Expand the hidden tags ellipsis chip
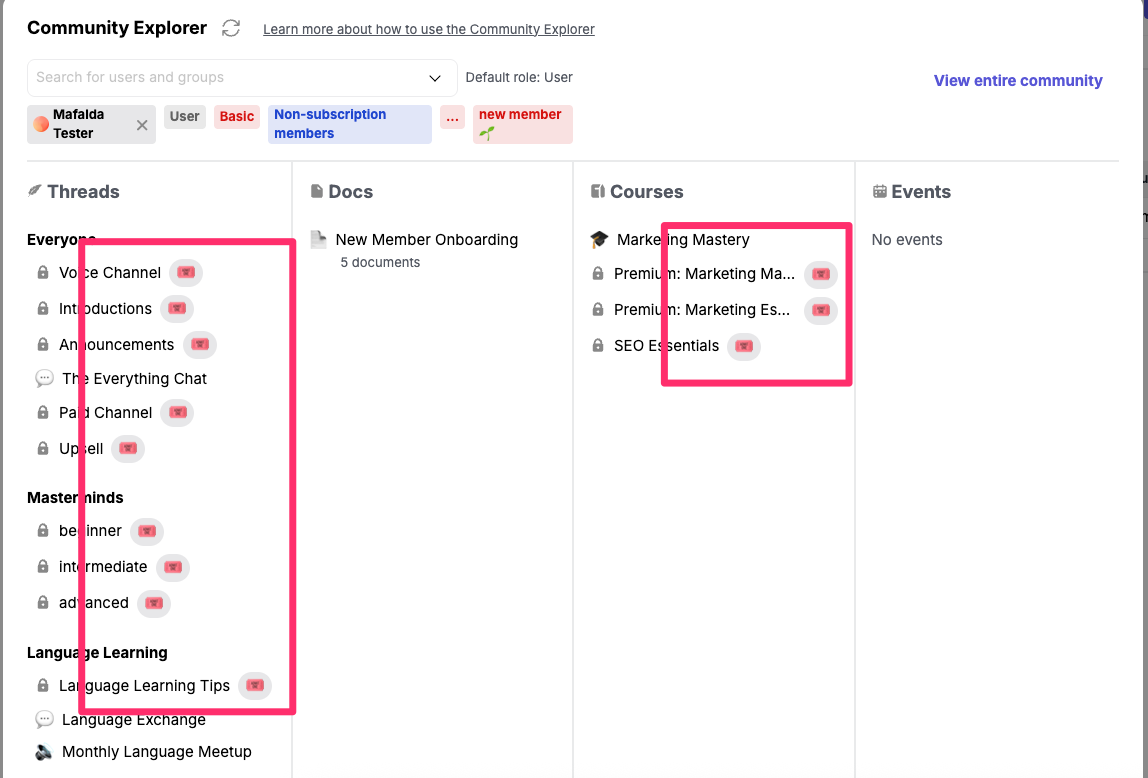Image resolution: width=1148 pixels, height=778 pixels. tap(452, 118)
